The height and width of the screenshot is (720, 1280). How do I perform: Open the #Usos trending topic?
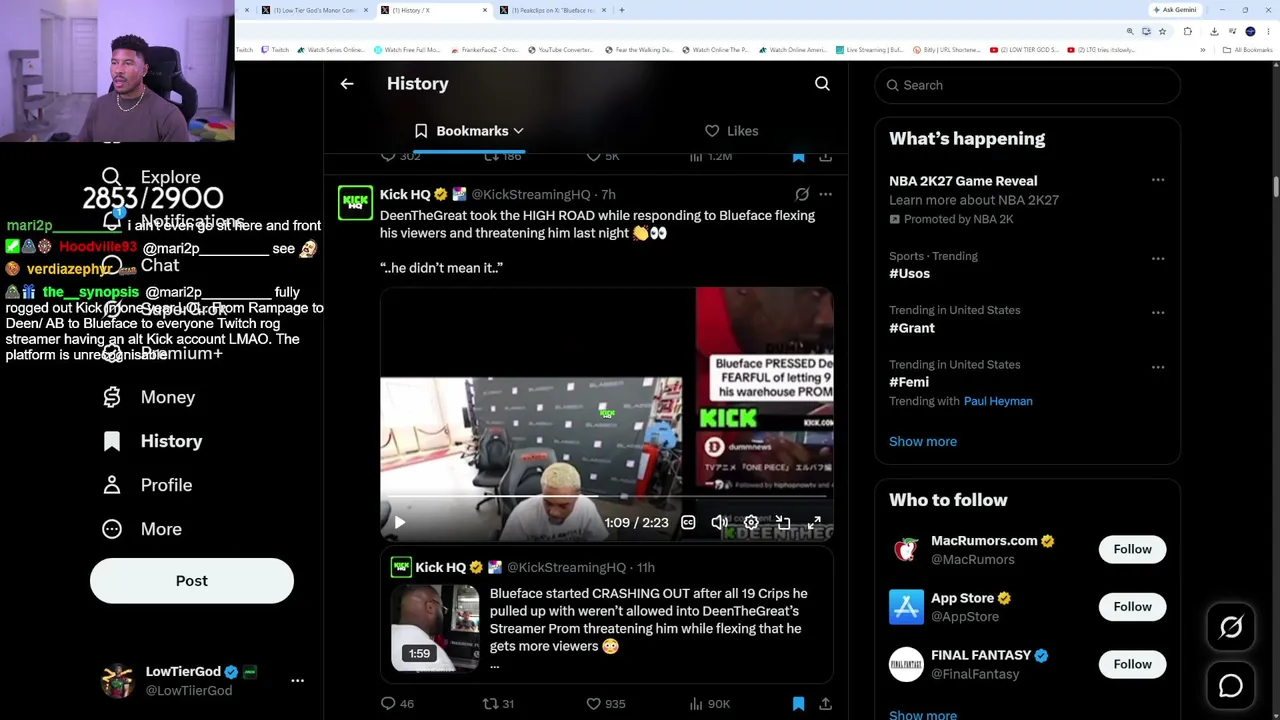[x=909, y=273]
